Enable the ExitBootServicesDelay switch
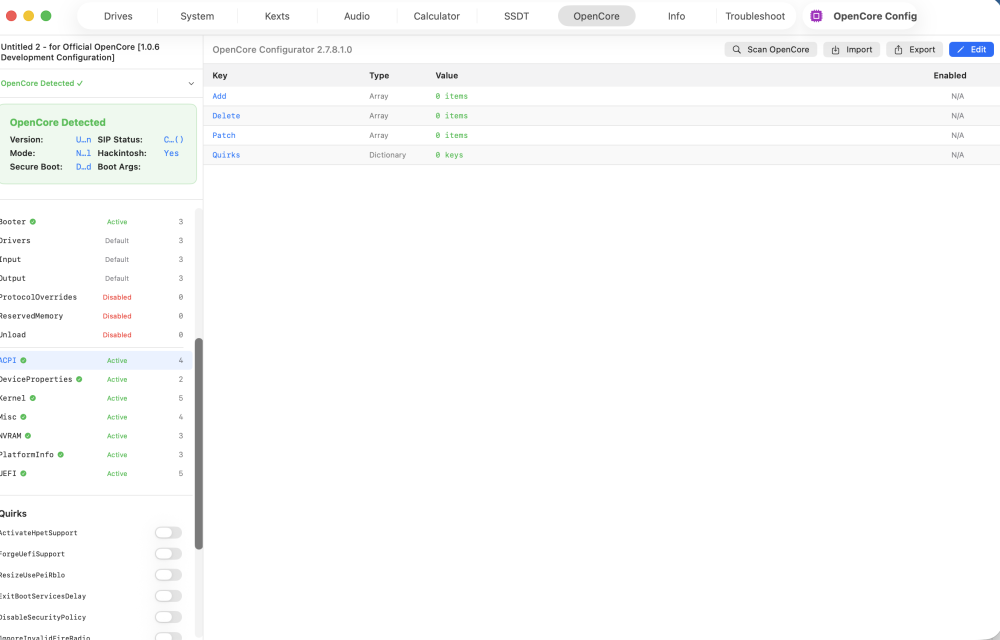 pos(168,596)
